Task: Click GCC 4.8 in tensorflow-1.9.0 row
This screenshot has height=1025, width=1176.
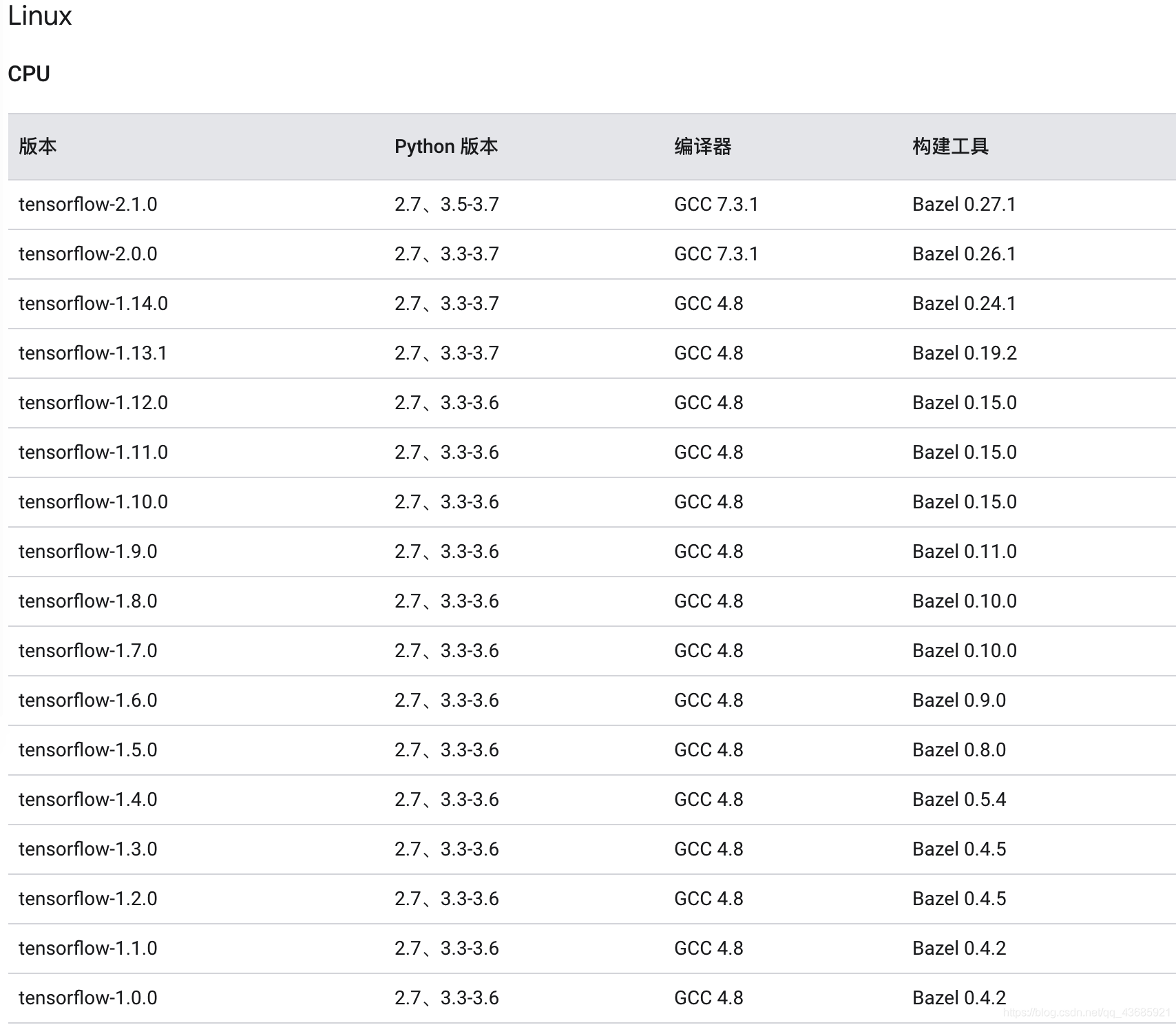Action: coord(708,552)
